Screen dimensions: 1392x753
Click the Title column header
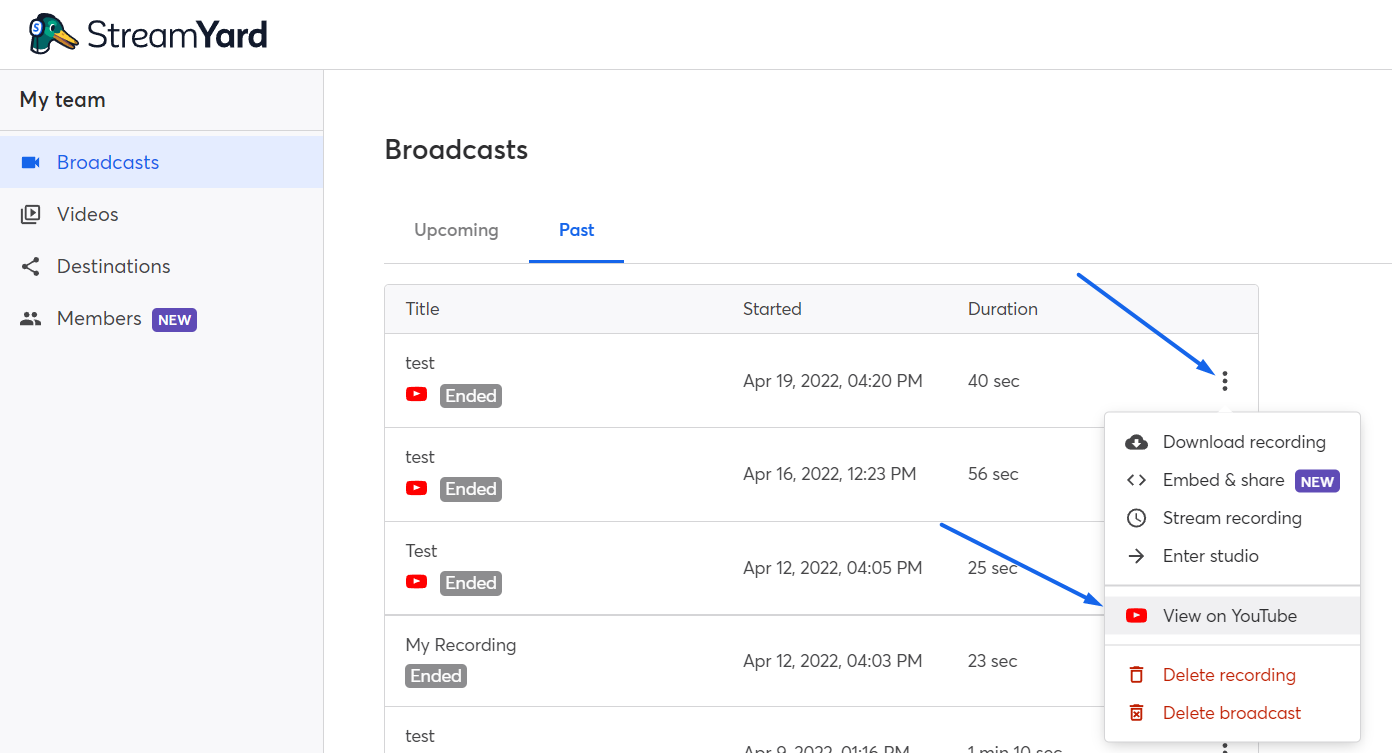click(x=422, y=309)
